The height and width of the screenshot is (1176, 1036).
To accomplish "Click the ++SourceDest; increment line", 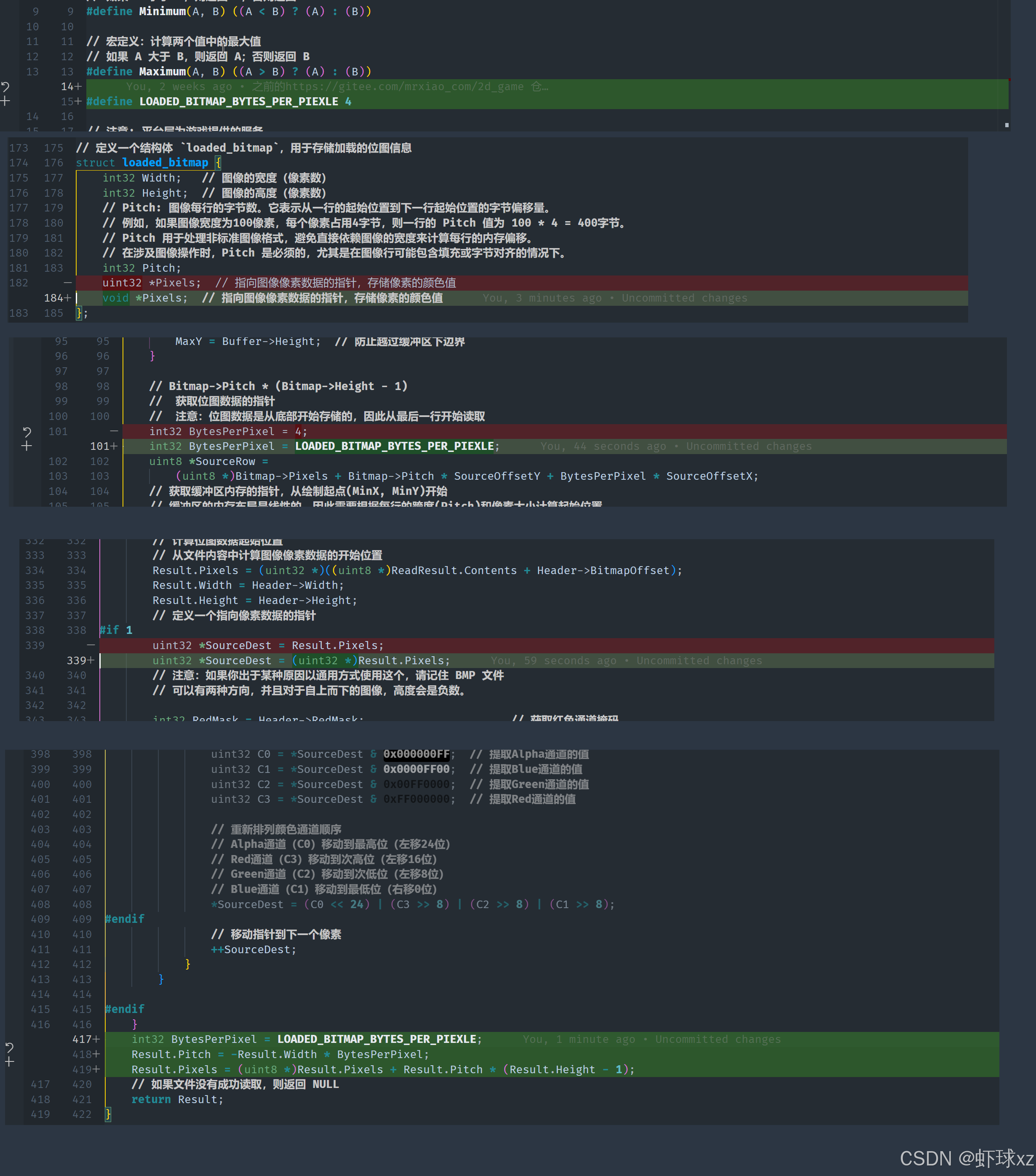I will pos(254,949).
